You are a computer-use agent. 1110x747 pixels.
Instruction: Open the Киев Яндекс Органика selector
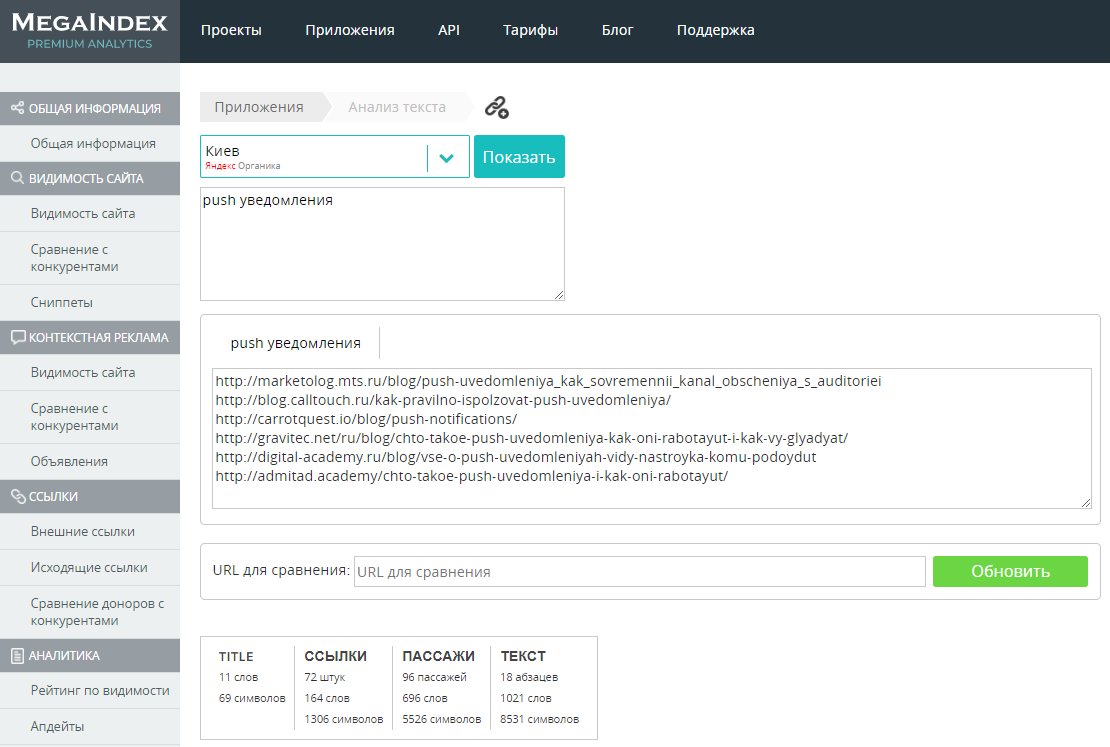[x=314, y=157]
